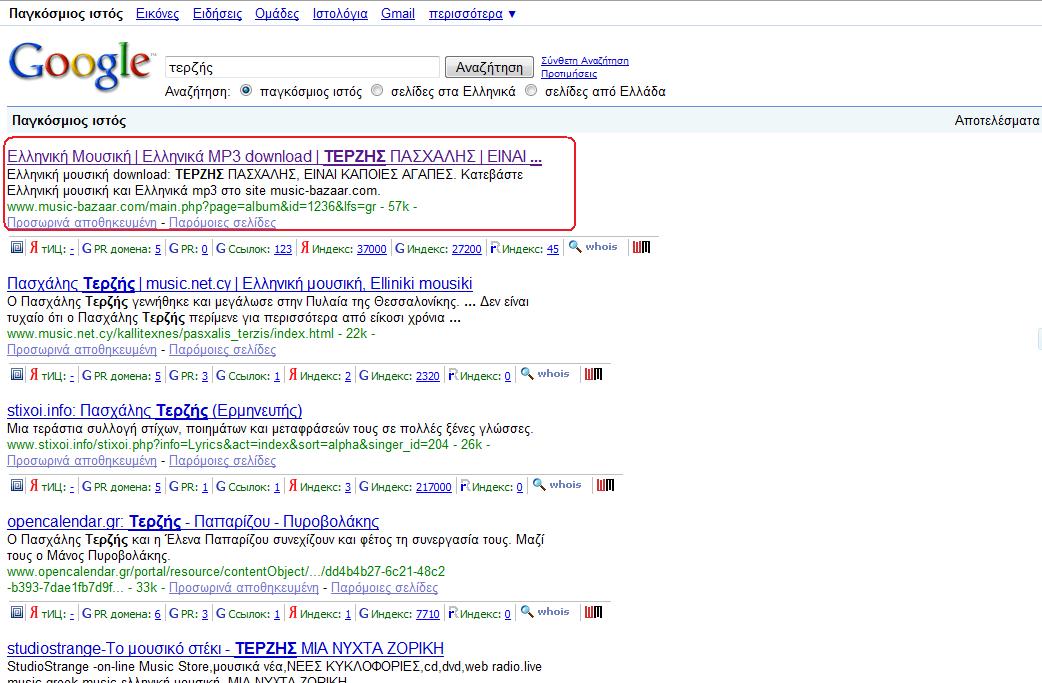The height and width of the screenshot is (683, 1042).
Task: Click the square icon in the music.net.cy SEO bar
Action: coord(17,375)
